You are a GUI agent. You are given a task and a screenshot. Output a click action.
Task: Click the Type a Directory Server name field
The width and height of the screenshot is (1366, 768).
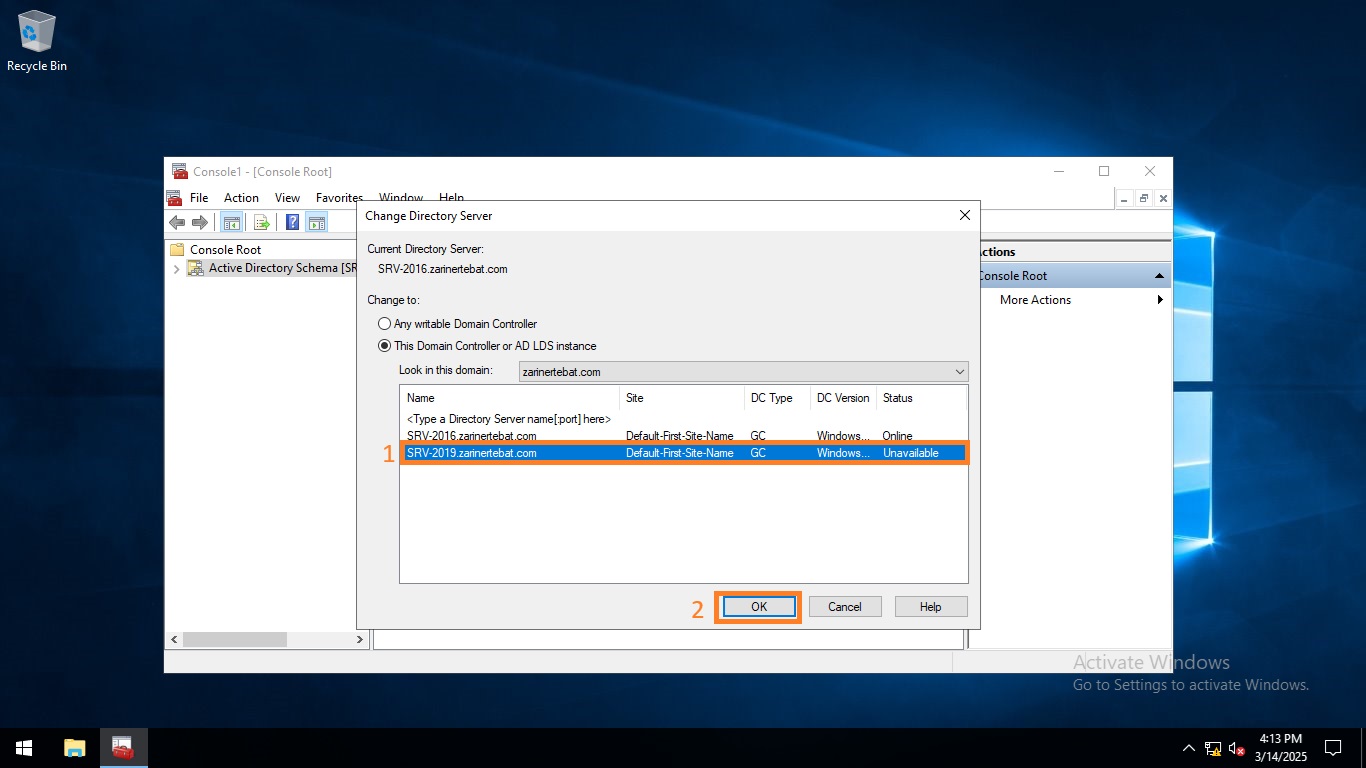tap(509, 419)
